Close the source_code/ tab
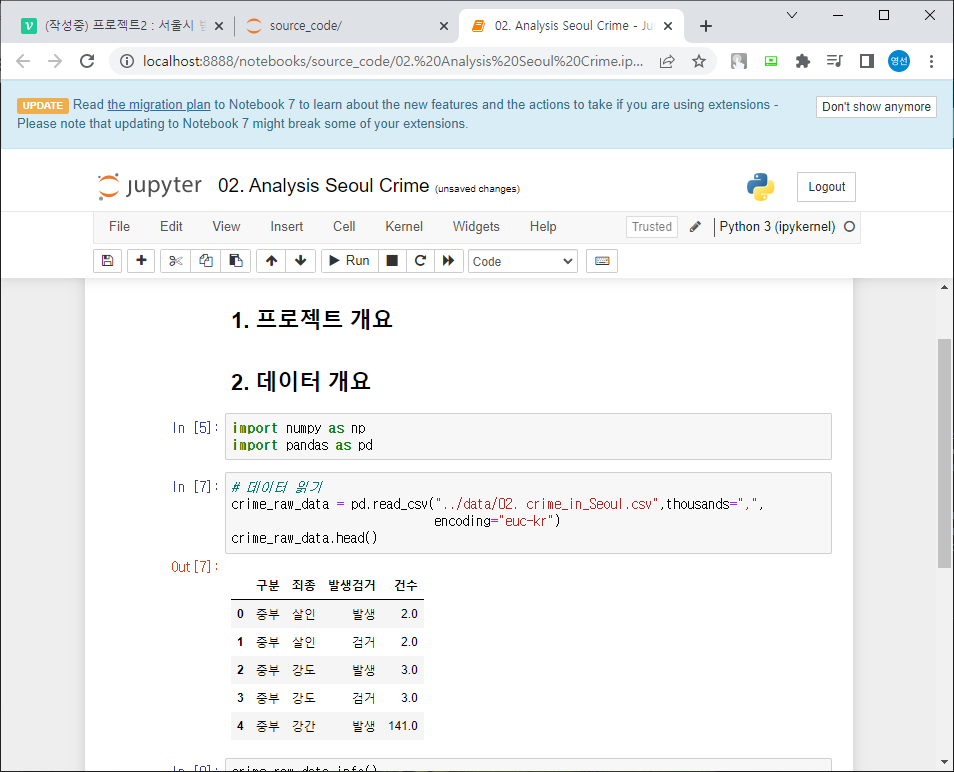Image resolution: width=954 pixels, height=772 pixels. 444,26
